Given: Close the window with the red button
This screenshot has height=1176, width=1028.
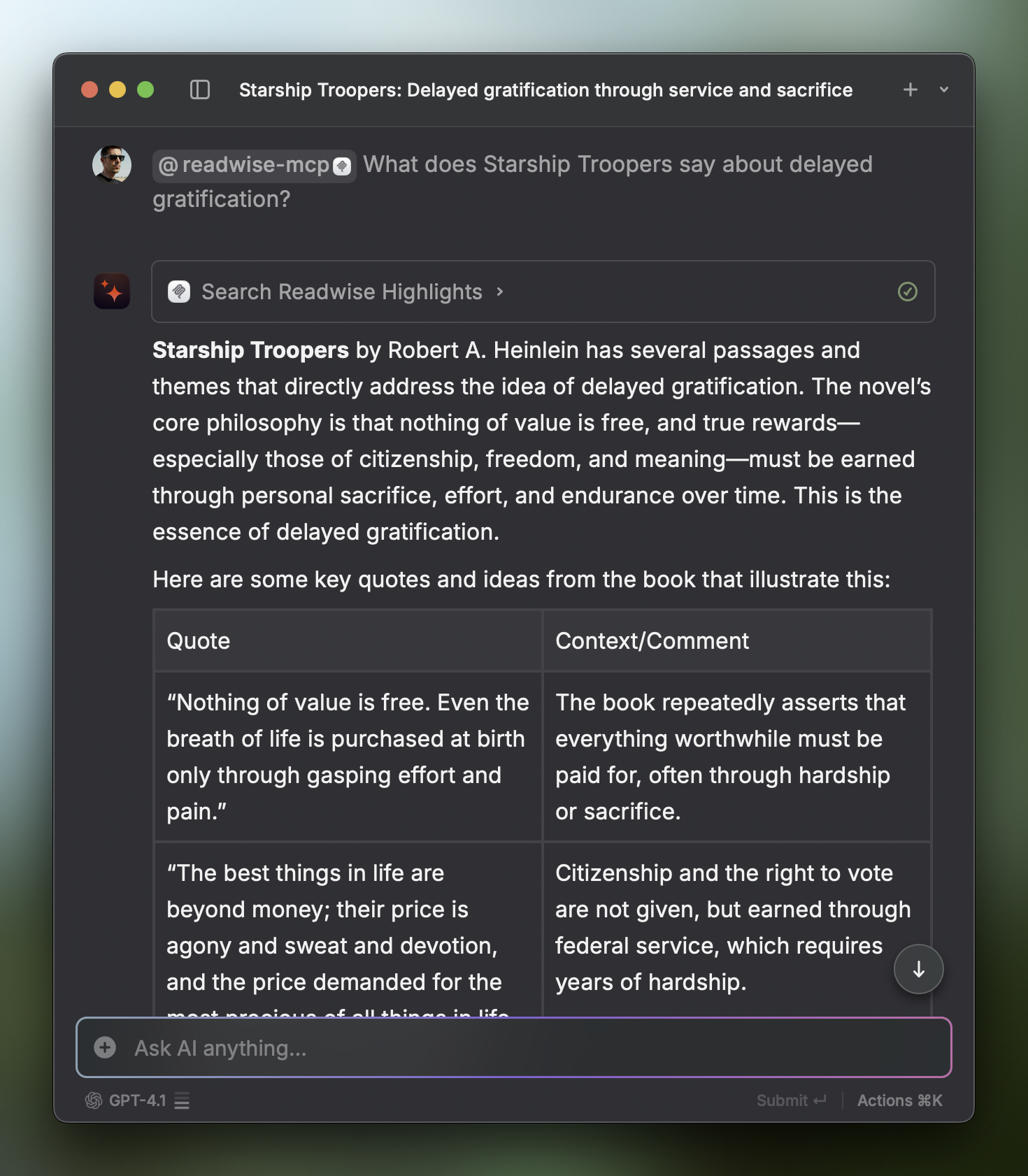Looking at the screenshot, I should (x=90, y=89).
